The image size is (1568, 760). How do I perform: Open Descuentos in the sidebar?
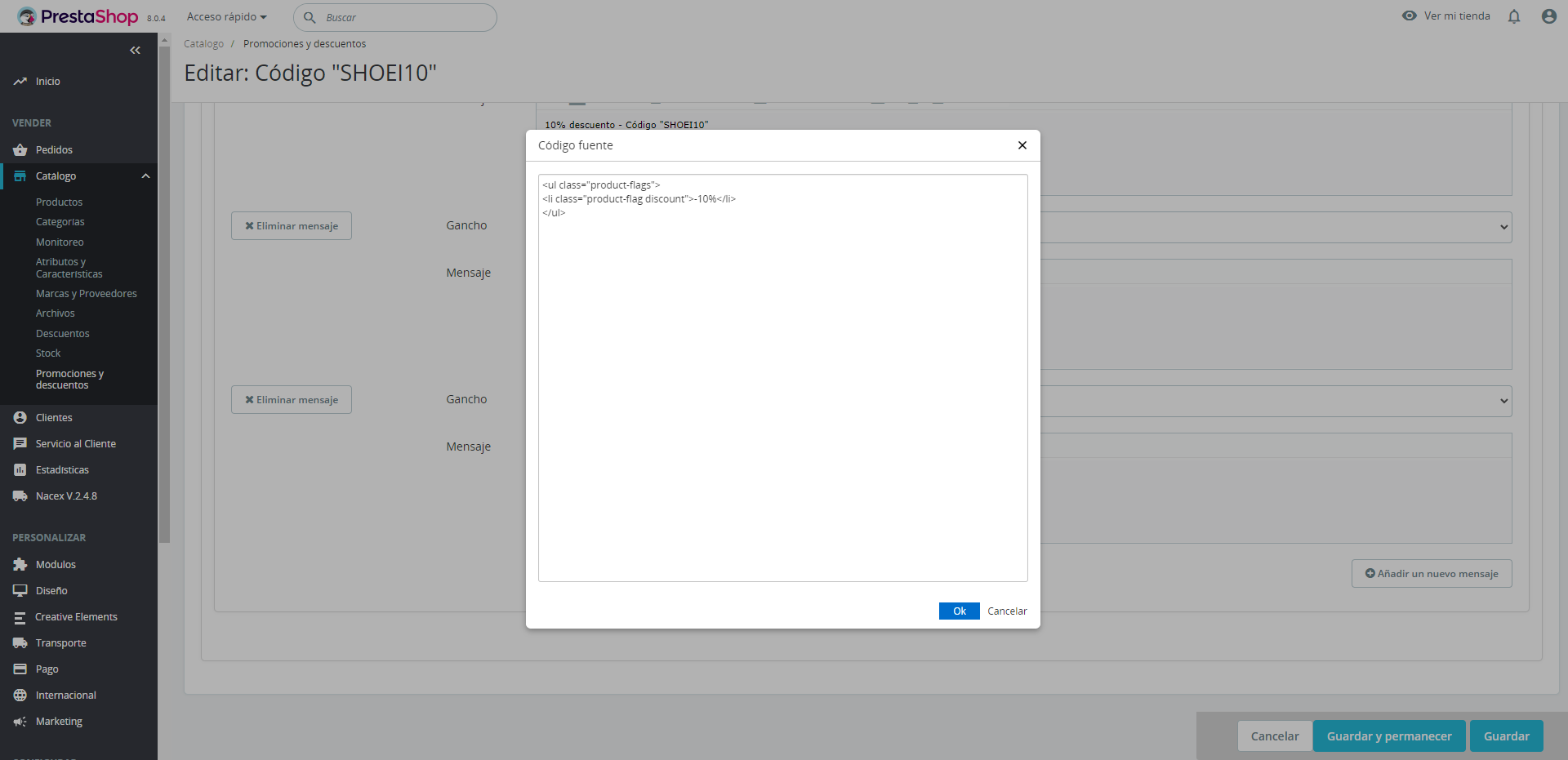pyautogui.click(x=63, y=334)
